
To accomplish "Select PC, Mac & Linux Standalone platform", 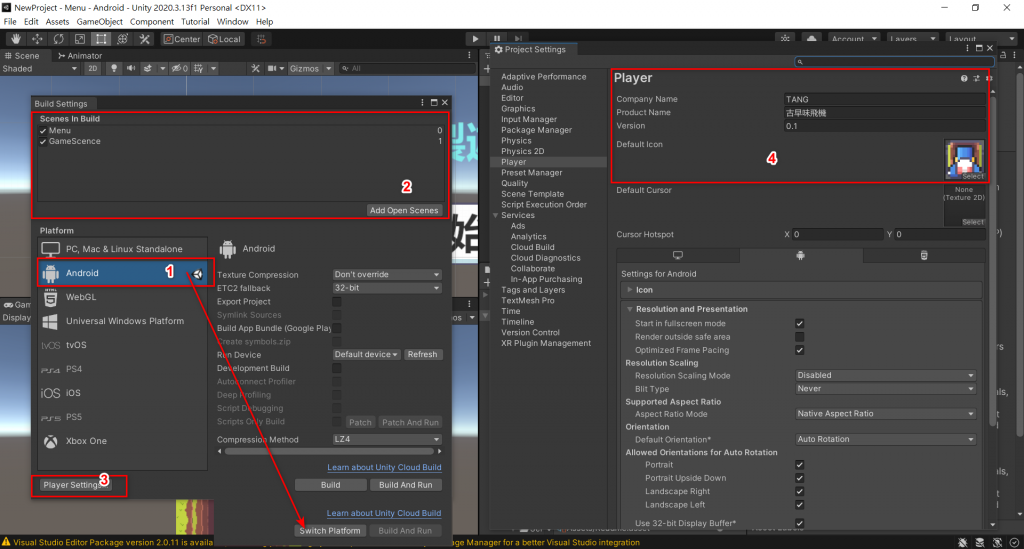I will point(123,249).
